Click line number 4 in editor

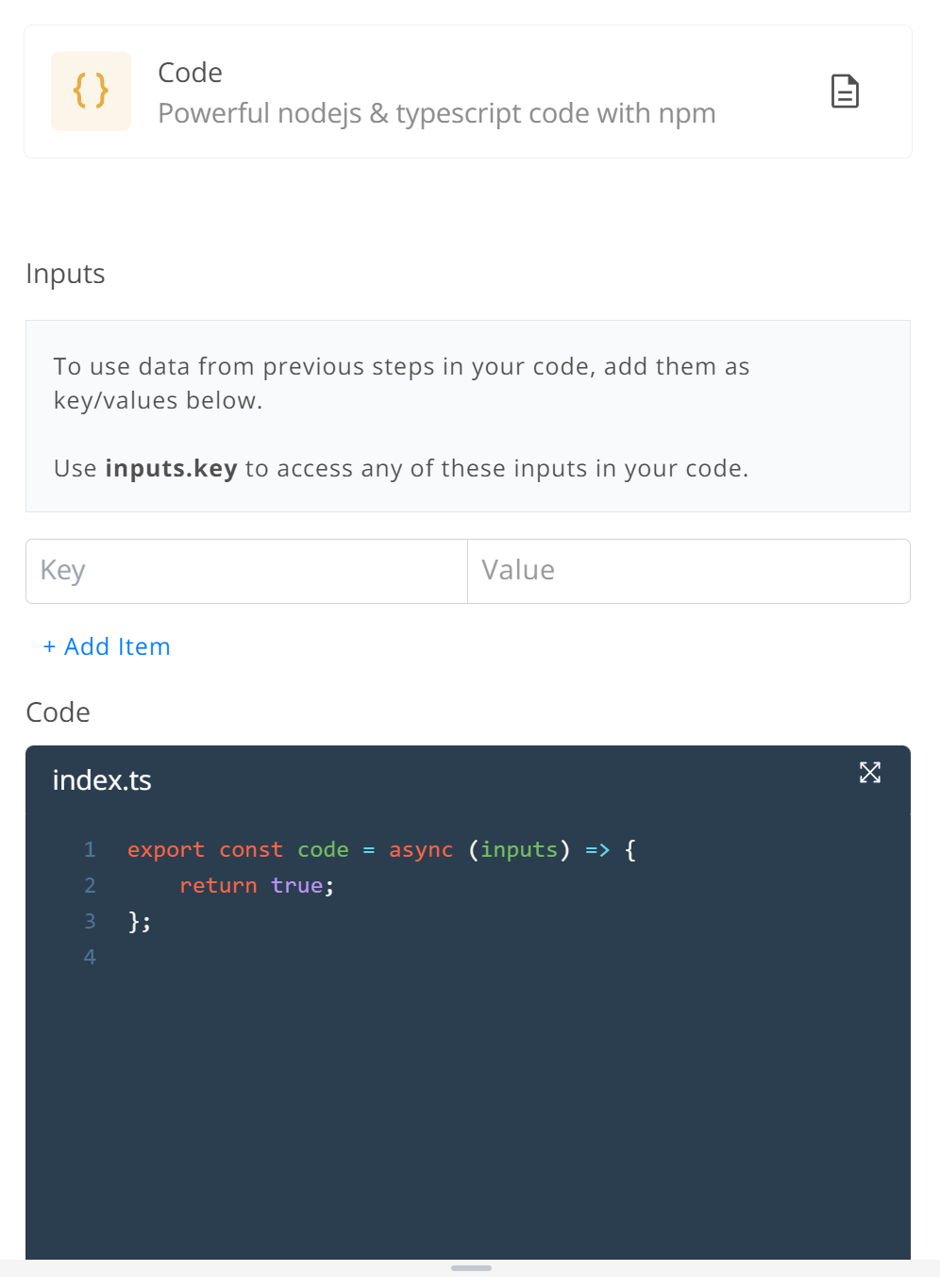coord(90,957)
